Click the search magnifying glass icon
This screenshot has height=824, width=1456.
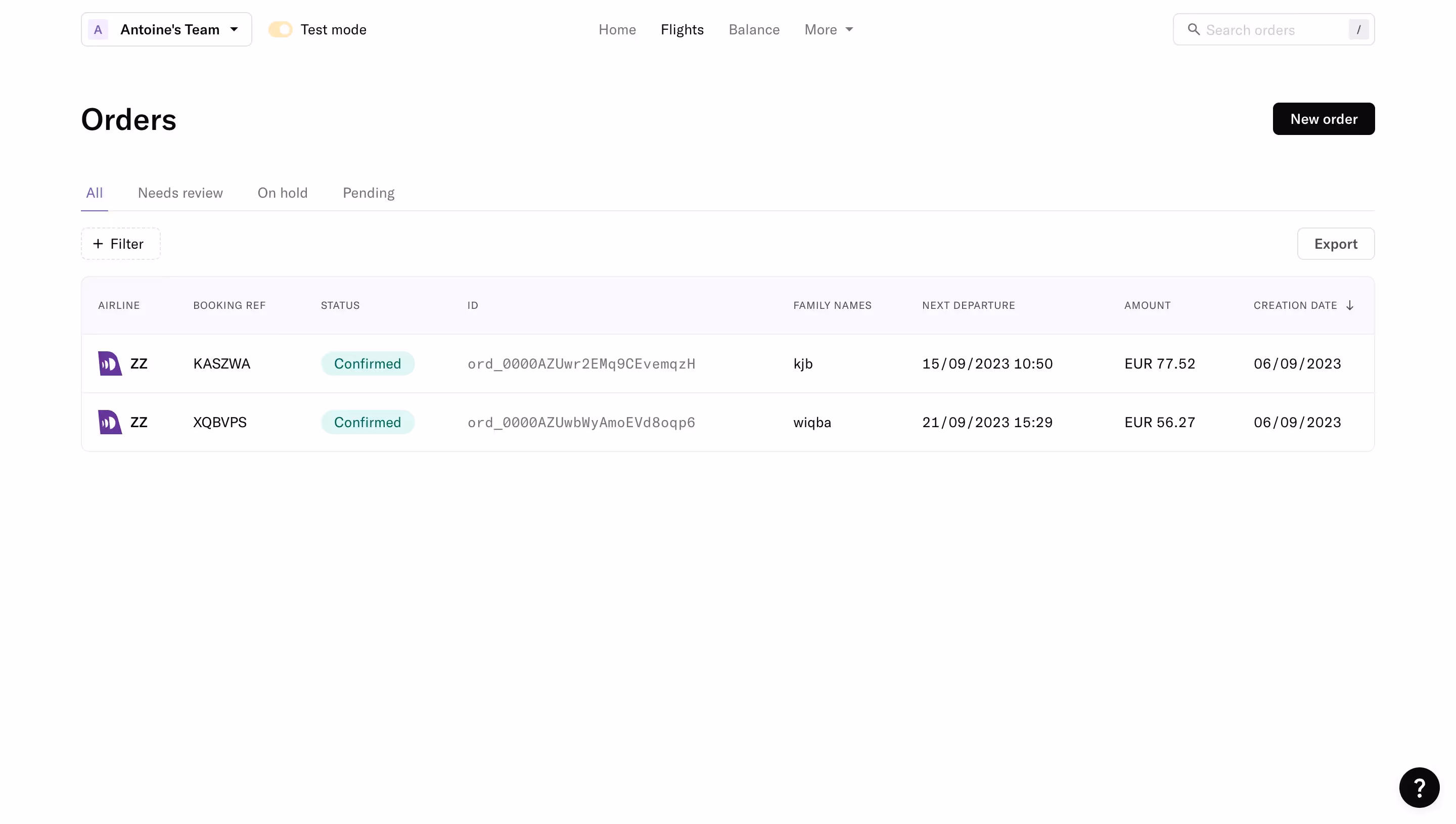tap(1194, 29)
